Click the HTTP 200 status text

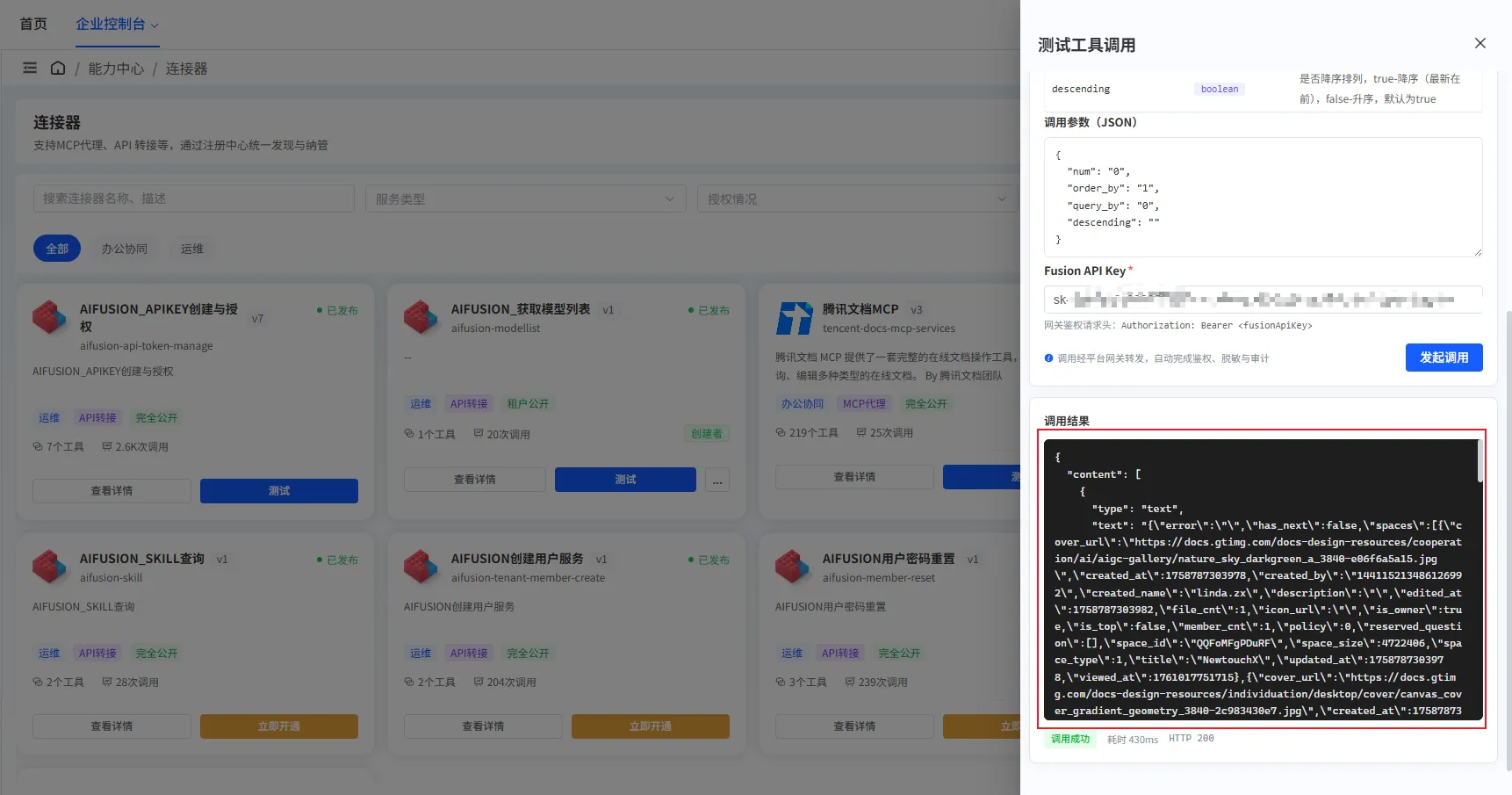click(x=1192, y=739)
